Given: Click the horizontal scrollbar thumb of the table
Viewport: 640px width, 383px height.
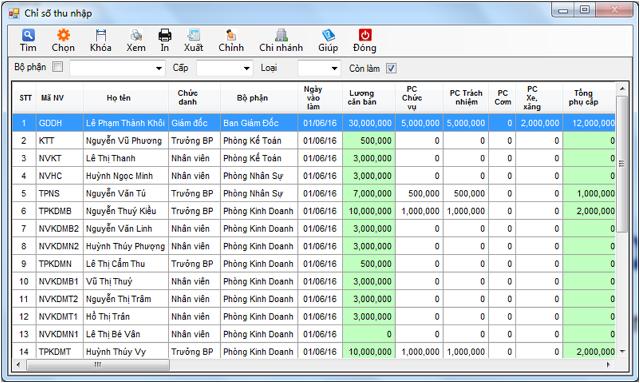Looking at the screenshot, I should 98,365.
